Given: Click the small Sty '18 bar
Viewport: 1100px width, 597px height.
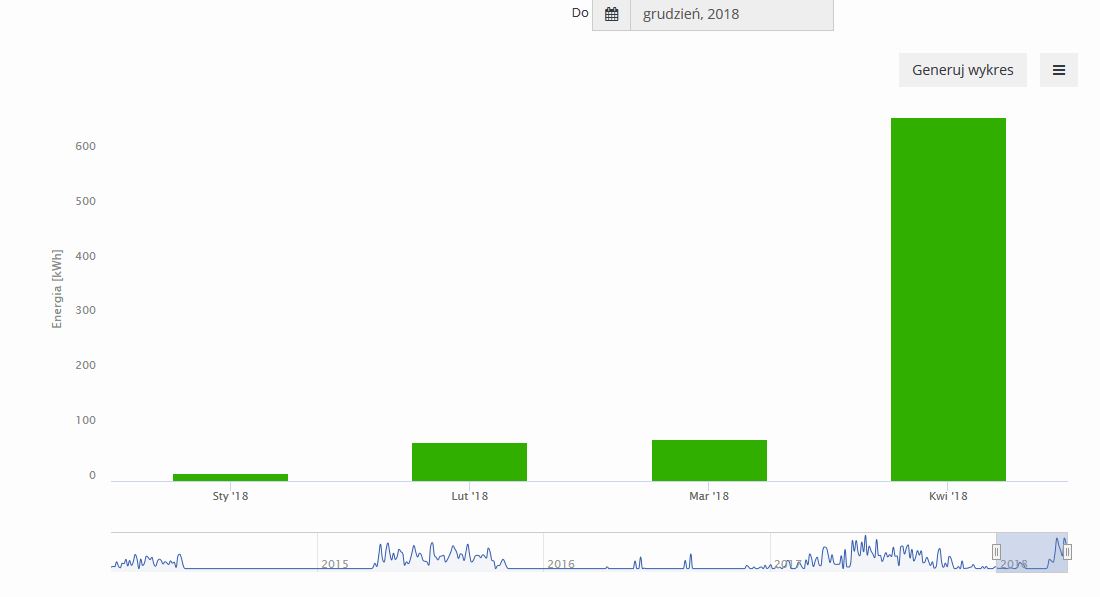Looking at the screenshot, I should [230, 477].
